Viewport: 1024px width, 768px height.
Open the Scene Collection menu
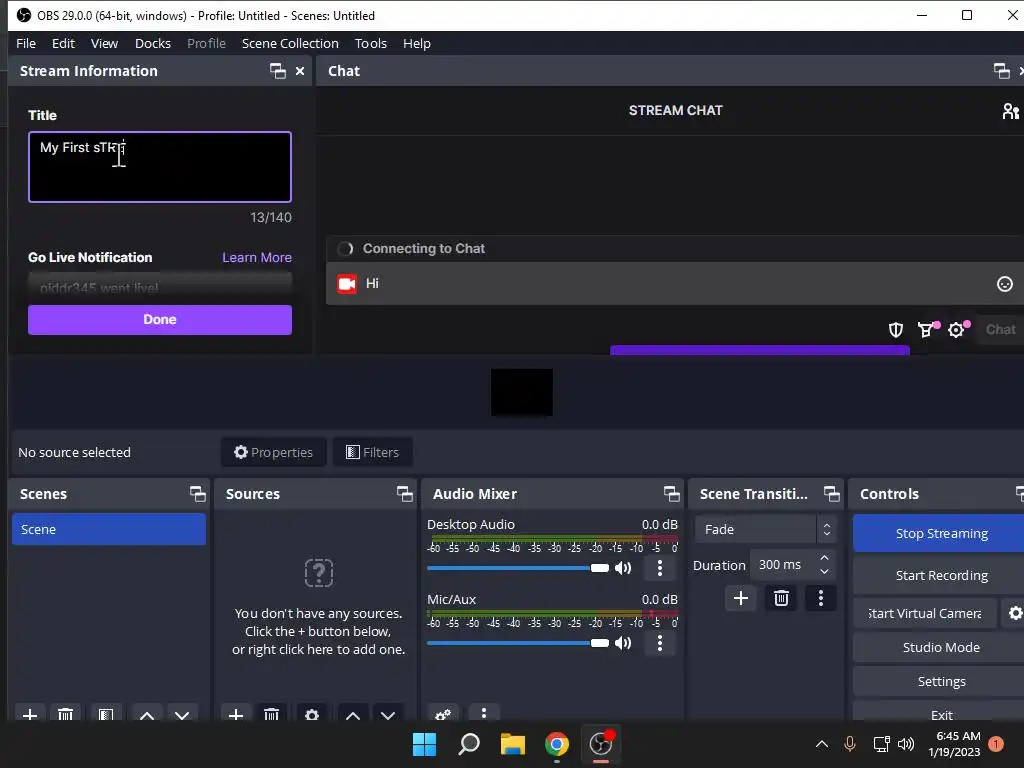[290, 43]
